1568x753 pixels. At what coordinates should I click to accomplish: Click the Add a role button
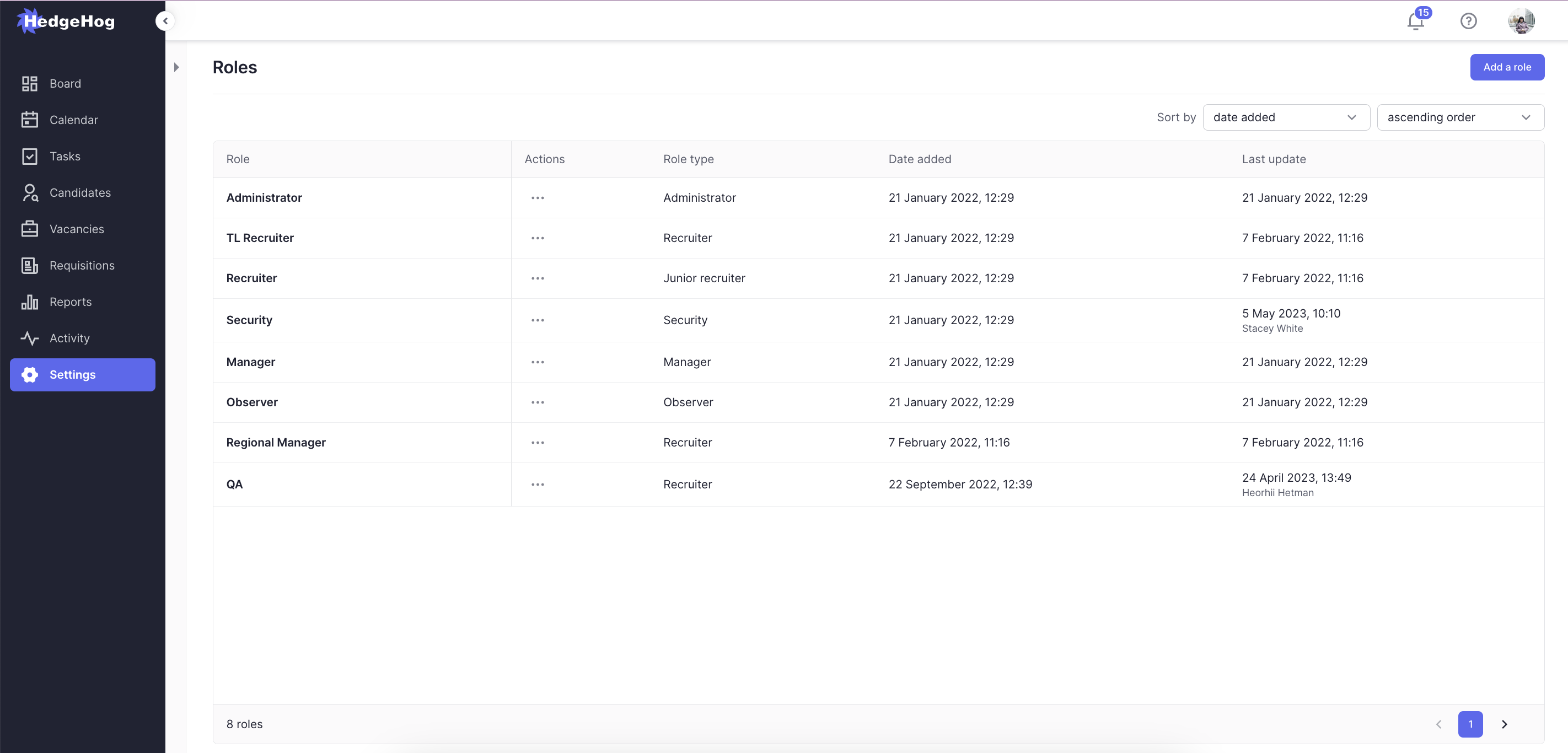pos(1506,67)
